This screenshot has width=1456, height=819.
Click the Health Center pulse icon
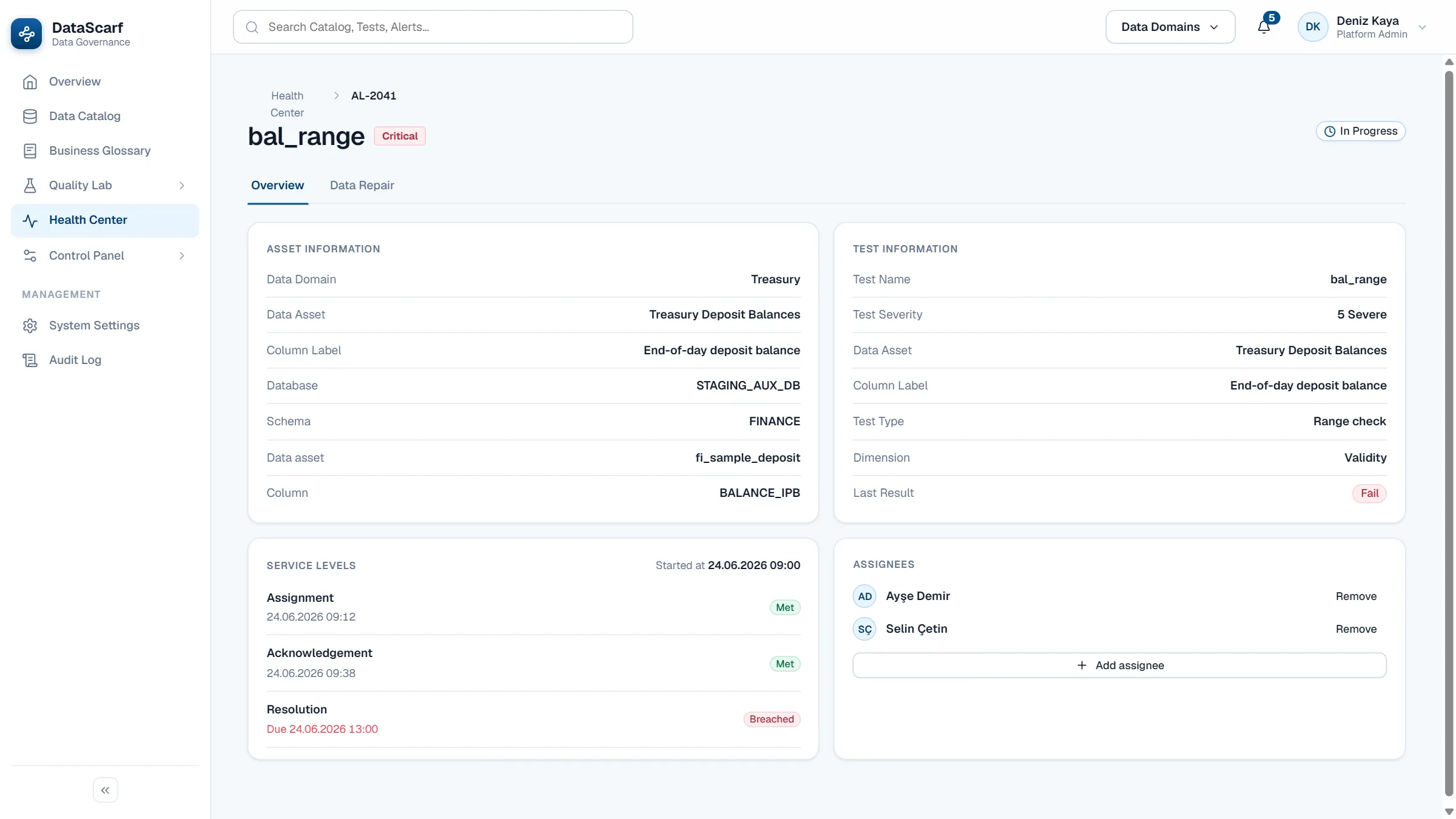point(30,220)
